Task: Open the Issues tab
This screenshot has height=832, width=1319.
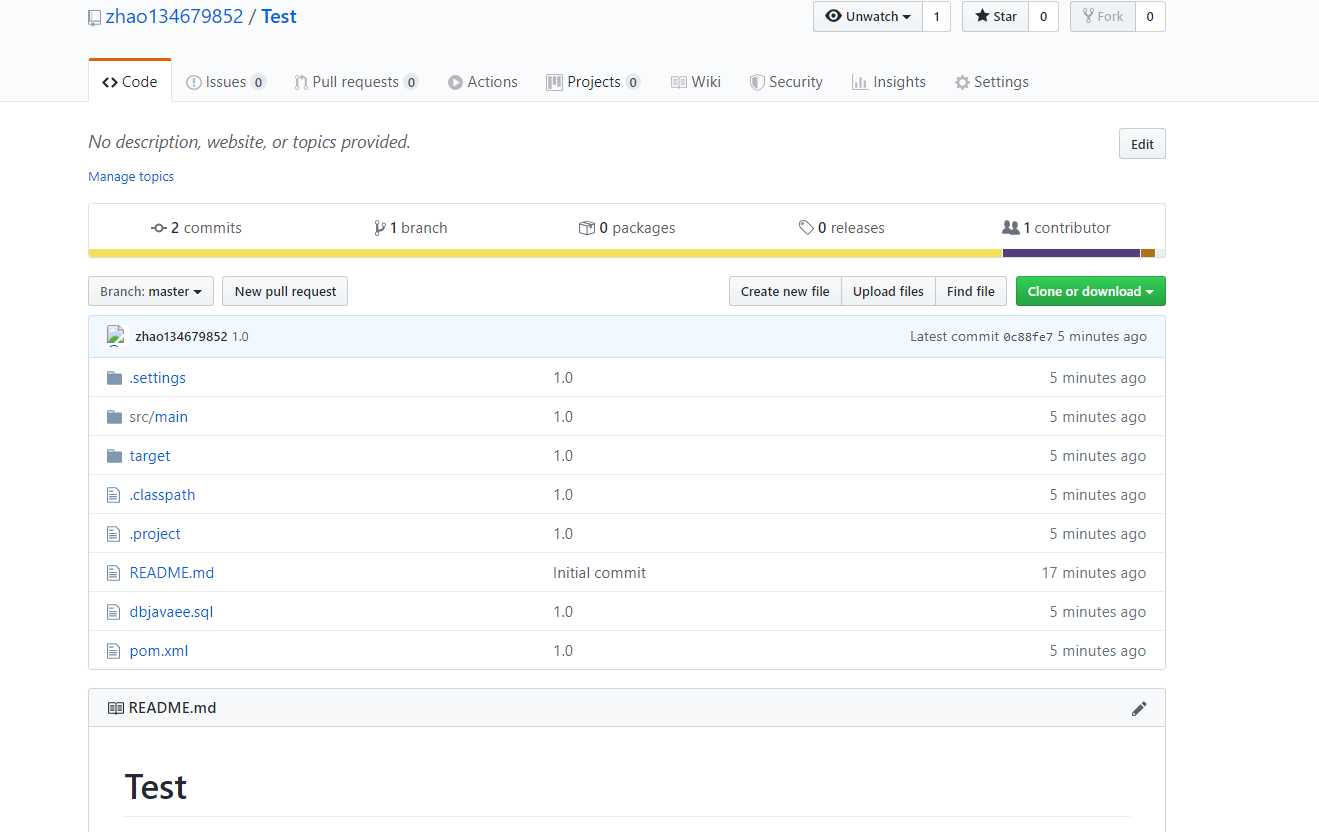Action: tap(226, 82)
